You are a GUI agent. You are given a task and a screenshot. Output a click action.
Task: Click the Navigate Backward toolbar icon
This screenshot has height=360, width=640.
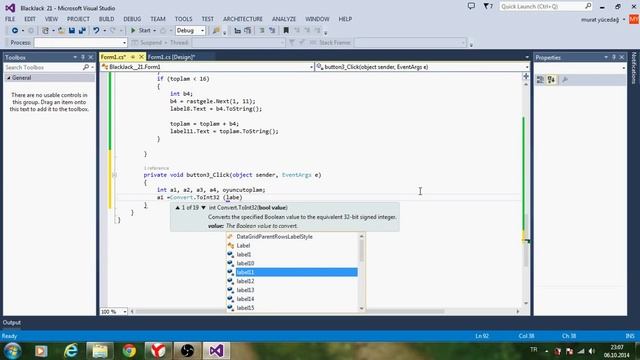pyautogui.click(x=15, y=31)
